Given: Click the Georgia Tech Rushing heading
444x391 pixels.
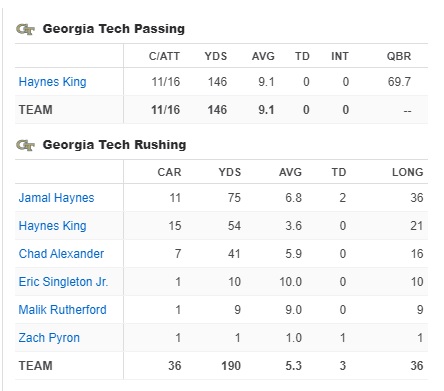Looking at the screenshot, I should pyautogui.click(x=114, y=145).
